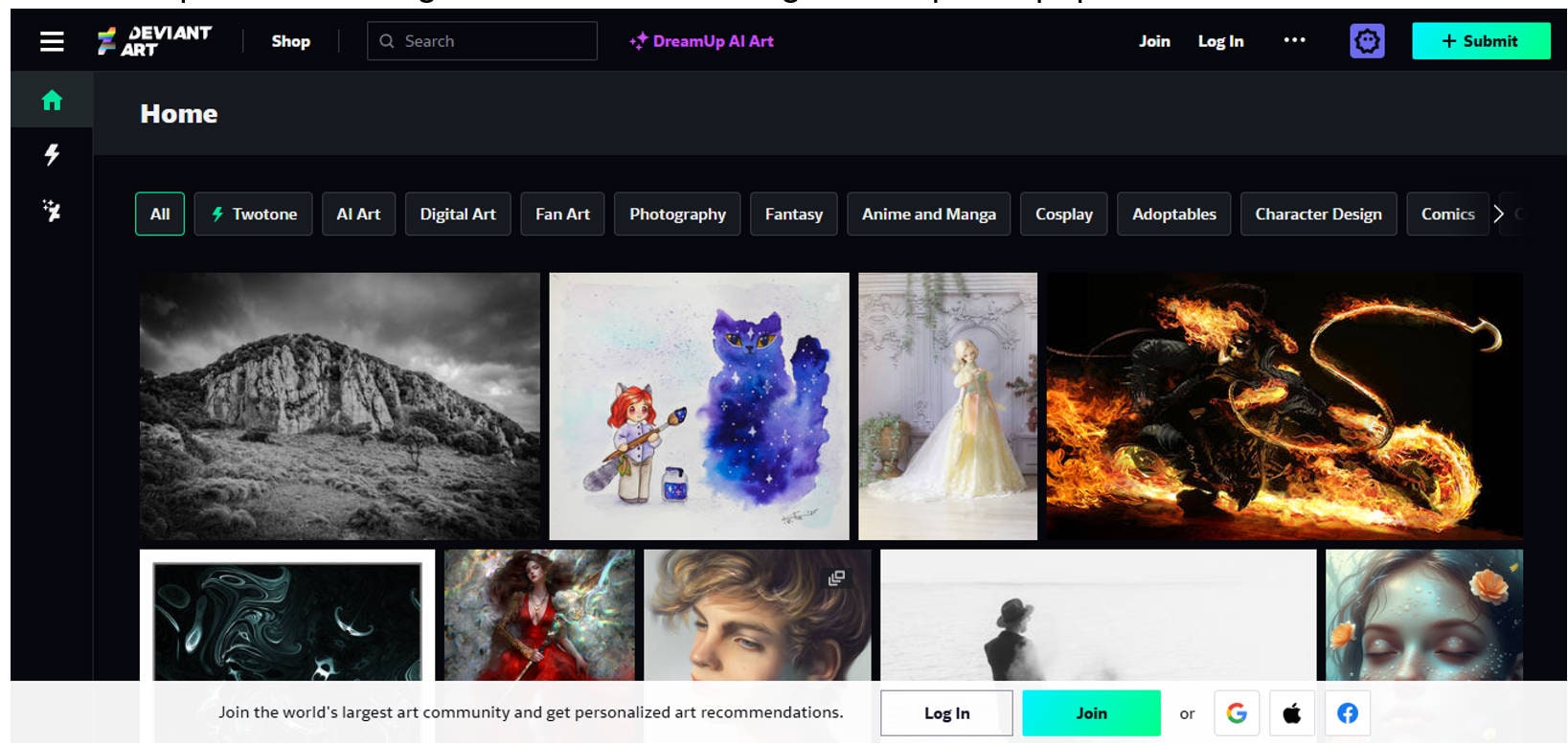Viewport: 1568px width, 745px height.
Task: Click Join in the top bar
Action: point(1154,41)
